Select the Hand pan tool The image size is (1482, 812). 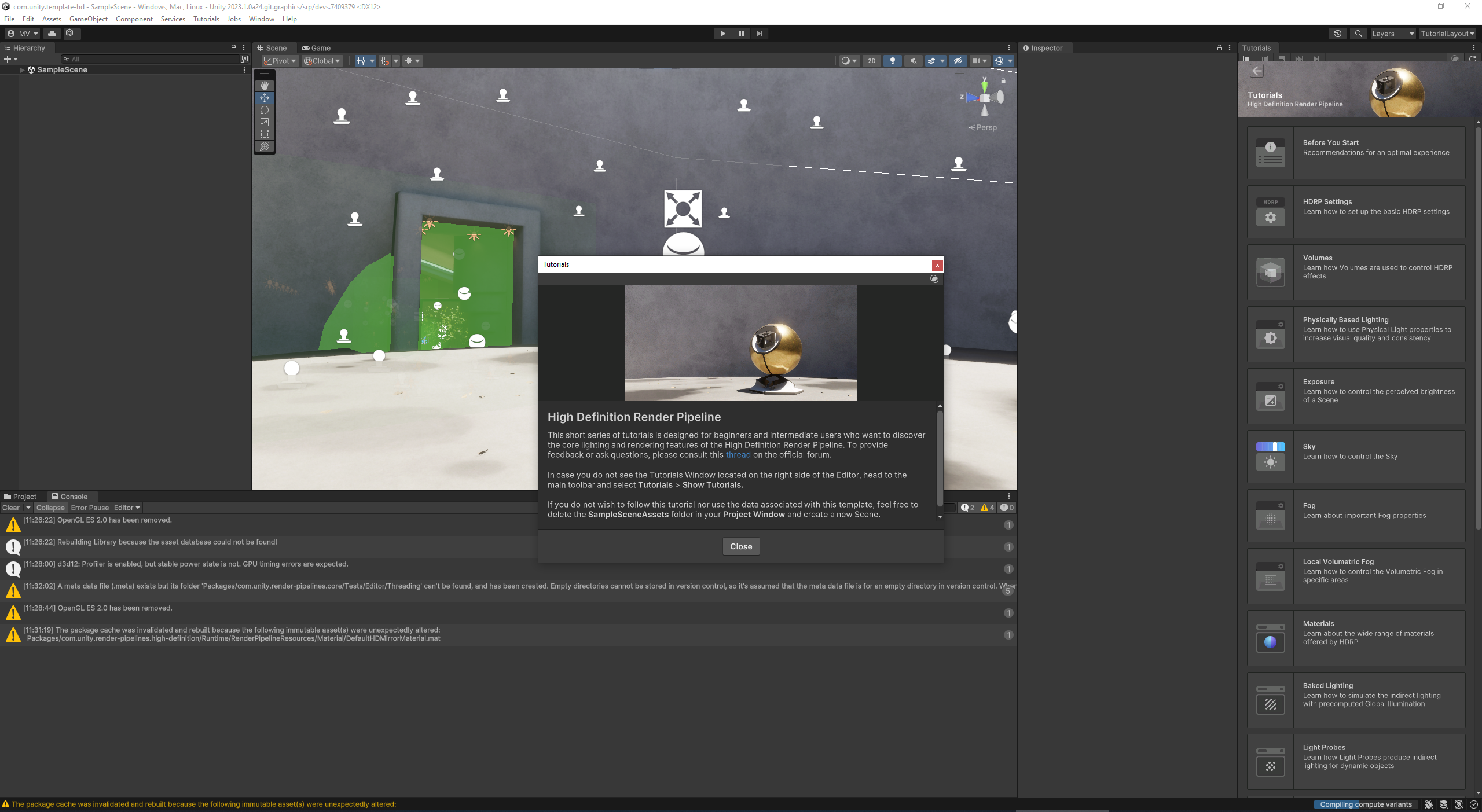(x=265, y=85)
